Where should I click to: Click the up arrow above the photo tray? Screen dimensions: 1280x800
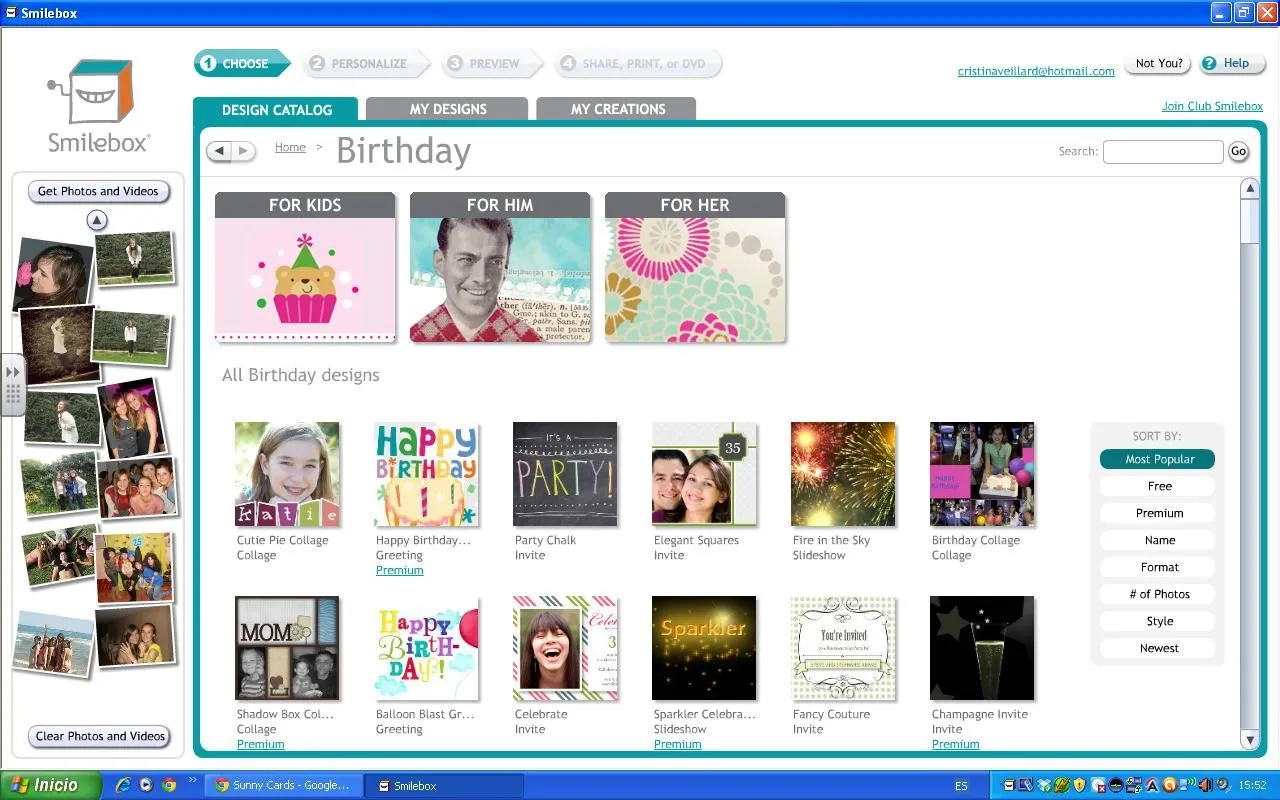point(97,220)
